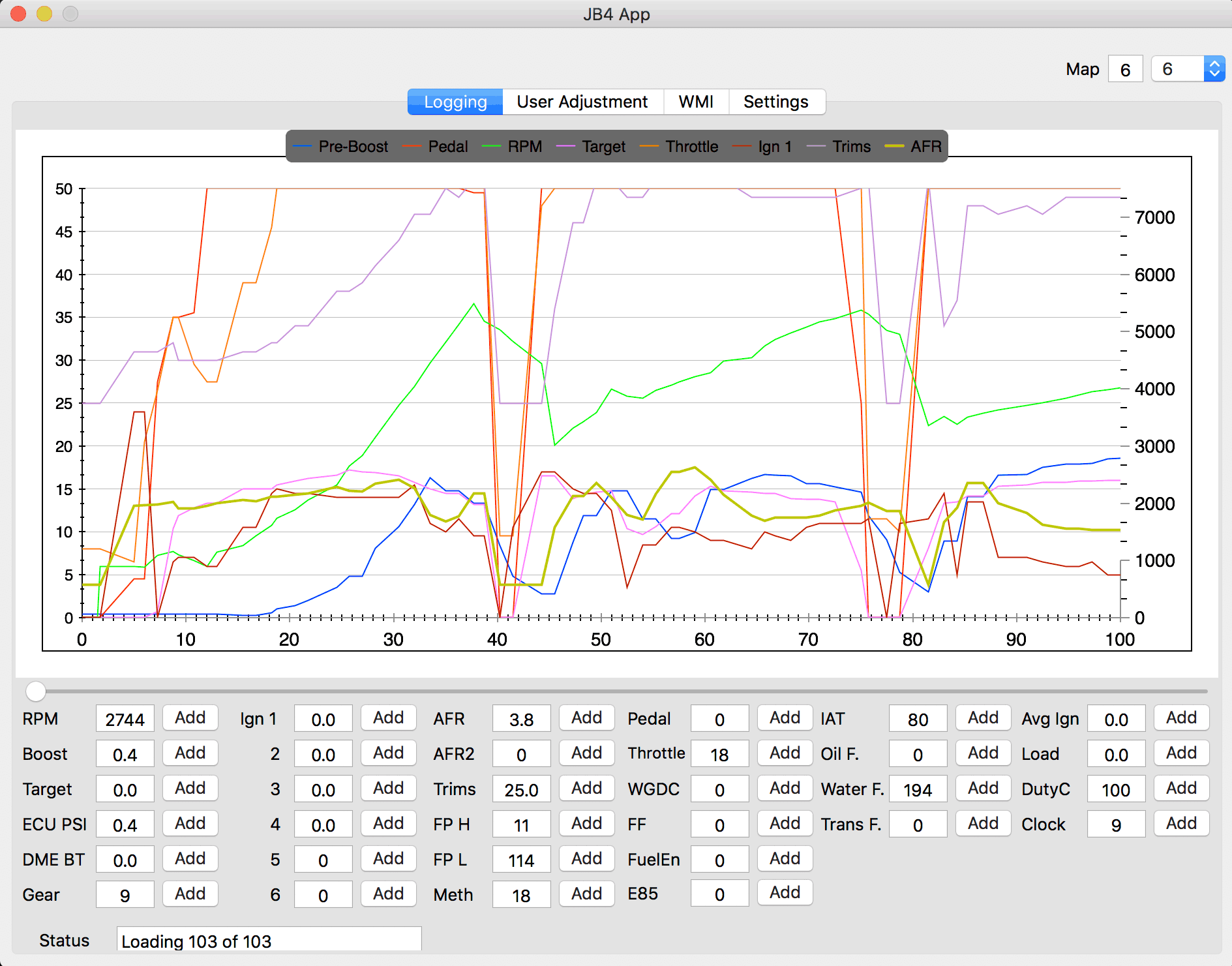Click the Status text field
The width and height of the screenshot is (1232, 966).
(x=269, y=941)
